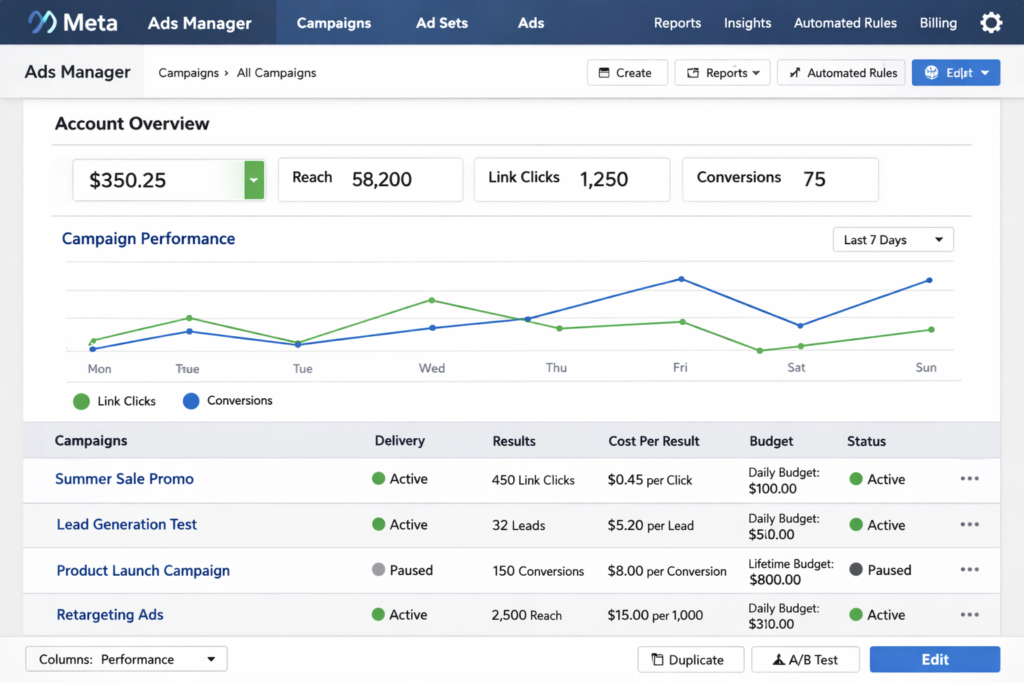Click the Automated Rules wand icon

coord(793,72)
